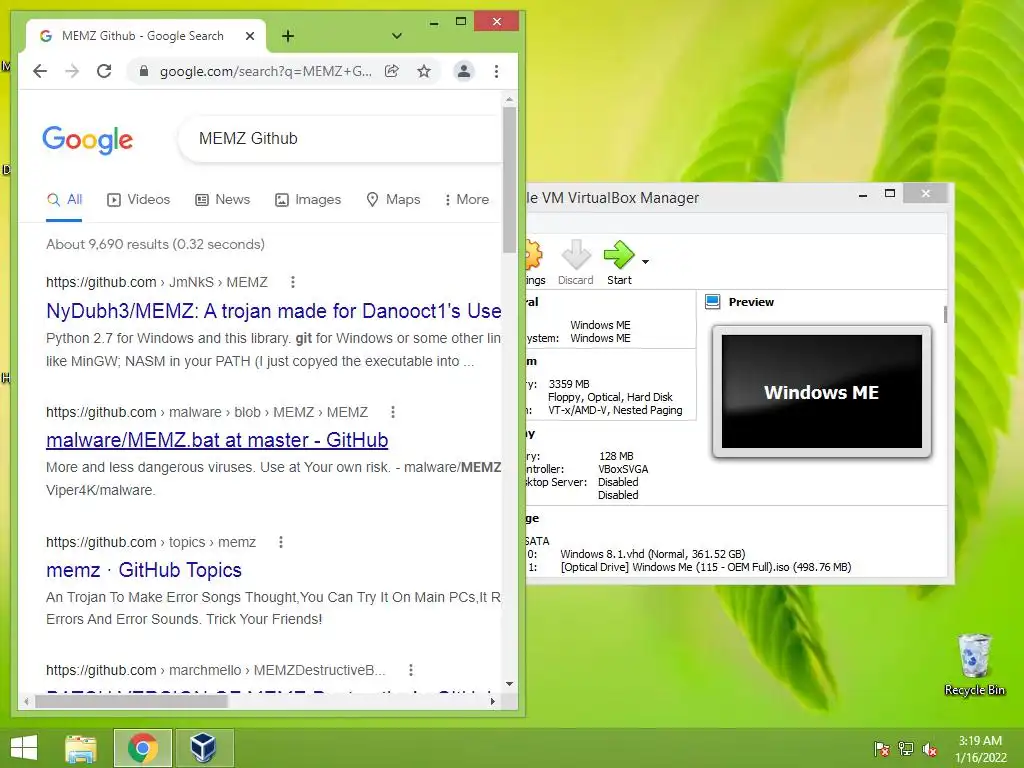
Task: Select the All results tab
Action: click(x=64, y=200)
